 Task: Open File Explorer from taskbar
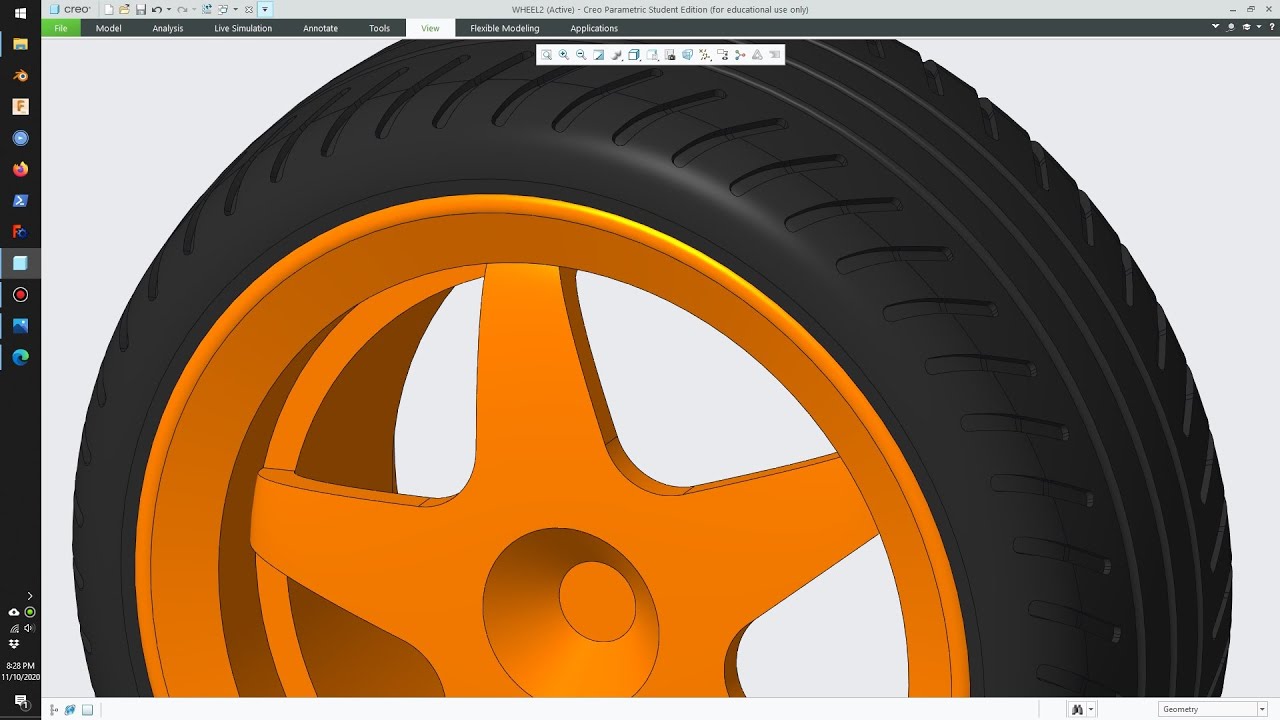20,44
